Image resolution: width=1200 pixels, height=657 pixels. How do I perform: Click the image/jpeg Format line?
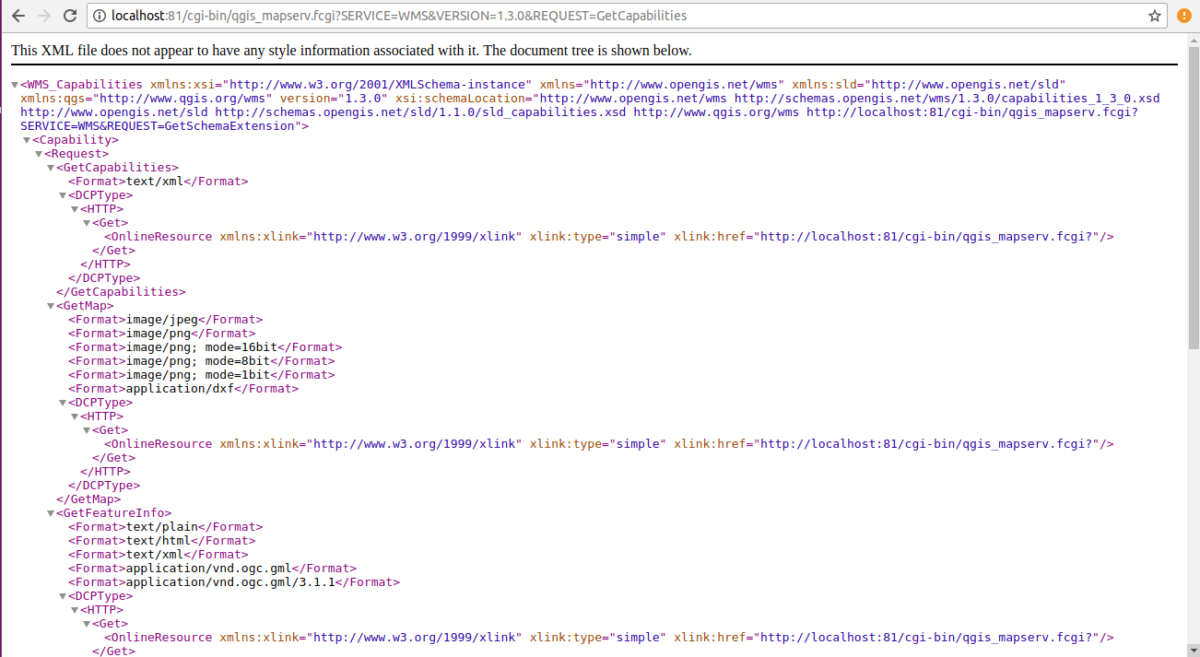[158, 320]
